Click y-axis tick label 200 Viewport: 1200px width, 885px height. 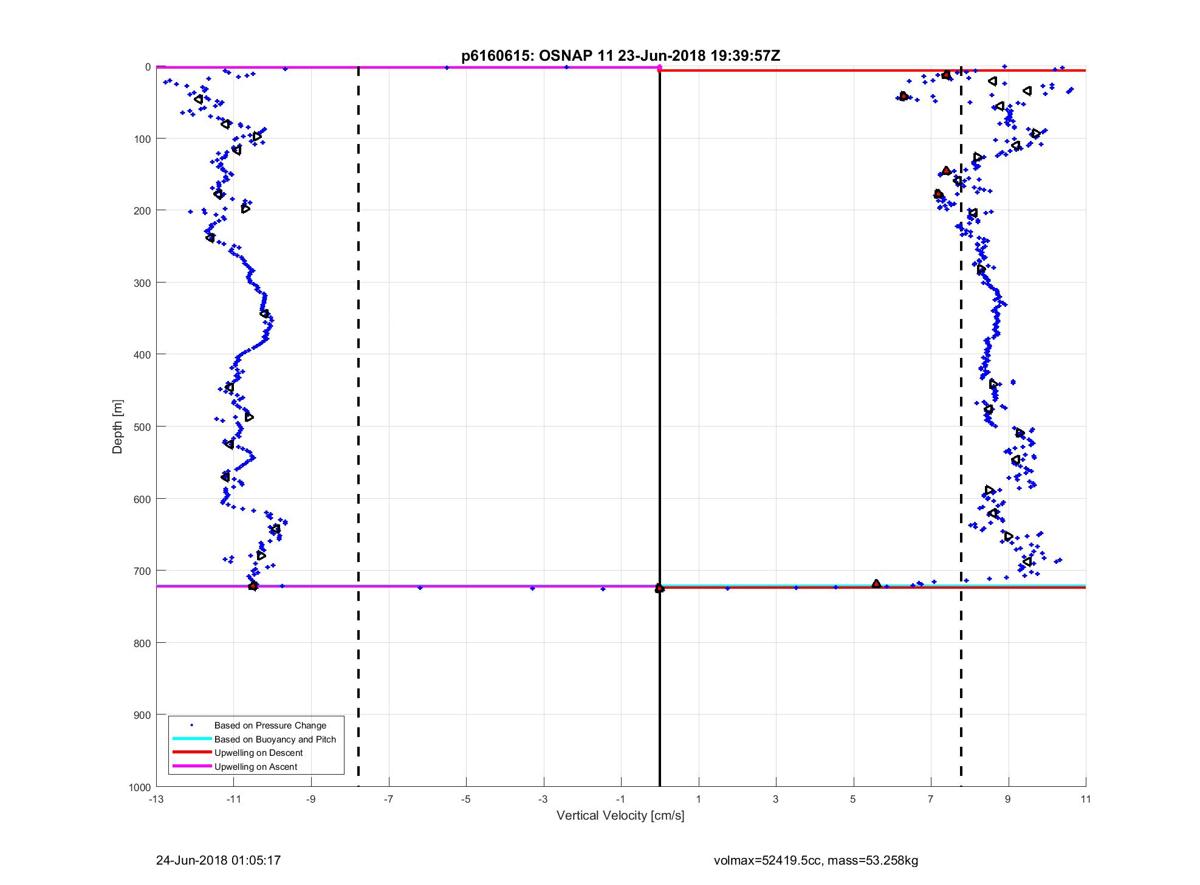point(142,211)
